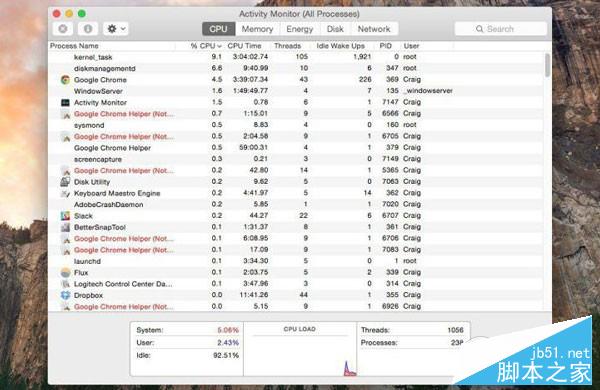Select the WindowServer process
The width and height of the screenshot is (600, 390).
296,91
